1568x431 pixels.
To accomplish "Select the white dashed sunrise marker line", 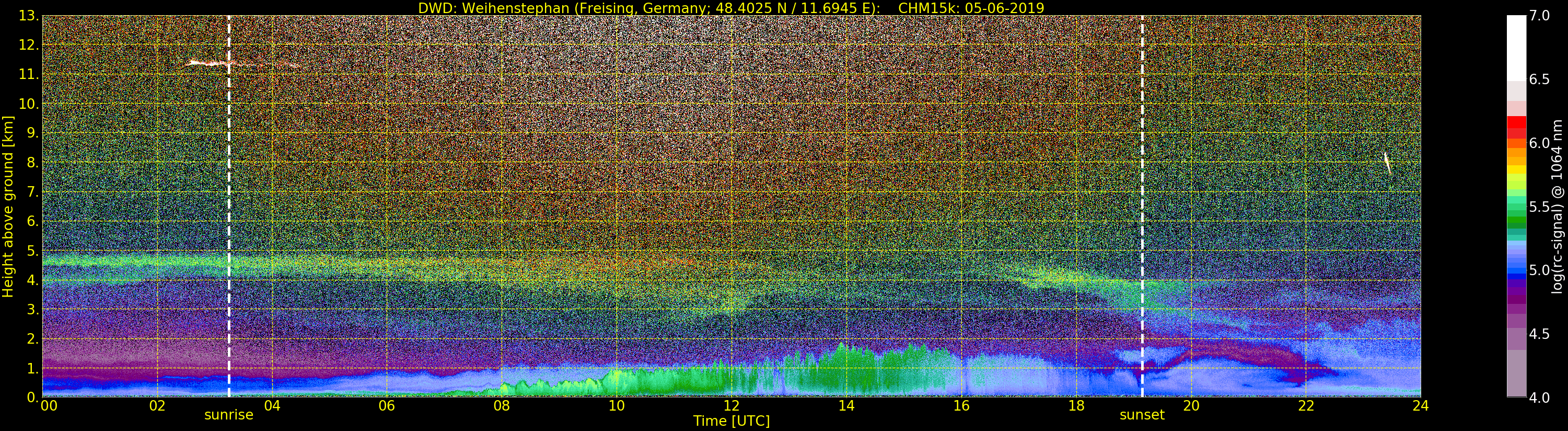I will [229, 206].
